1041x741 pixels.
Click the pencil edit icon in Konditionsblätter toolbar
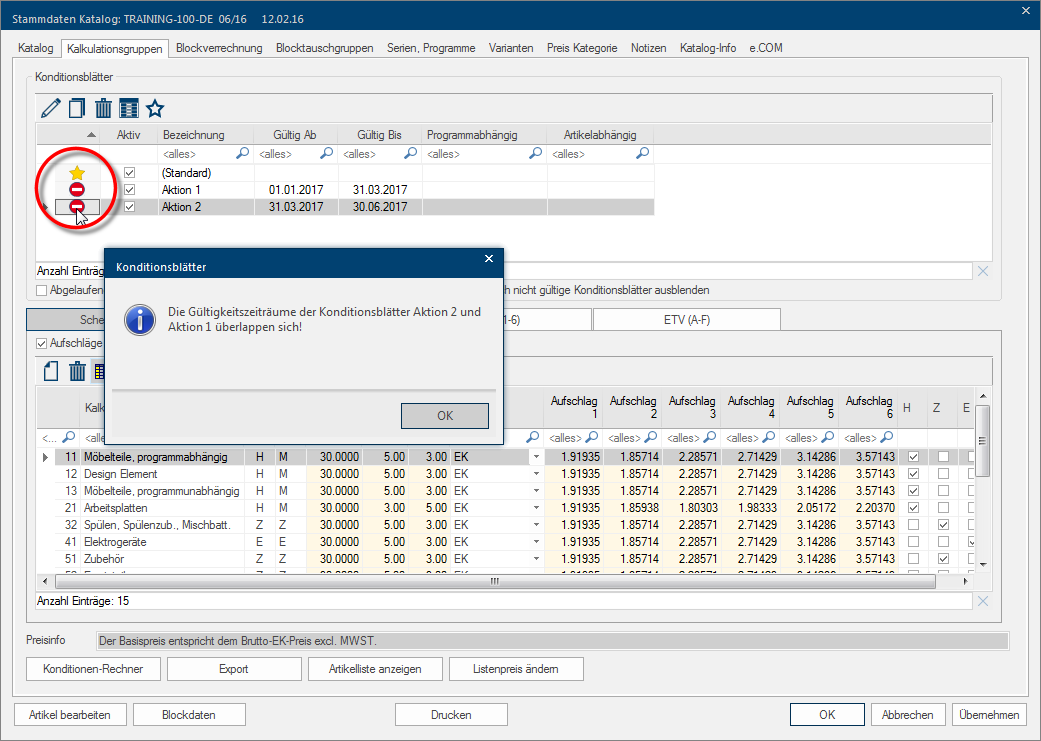pyautogui.click(x=50, y=108)
